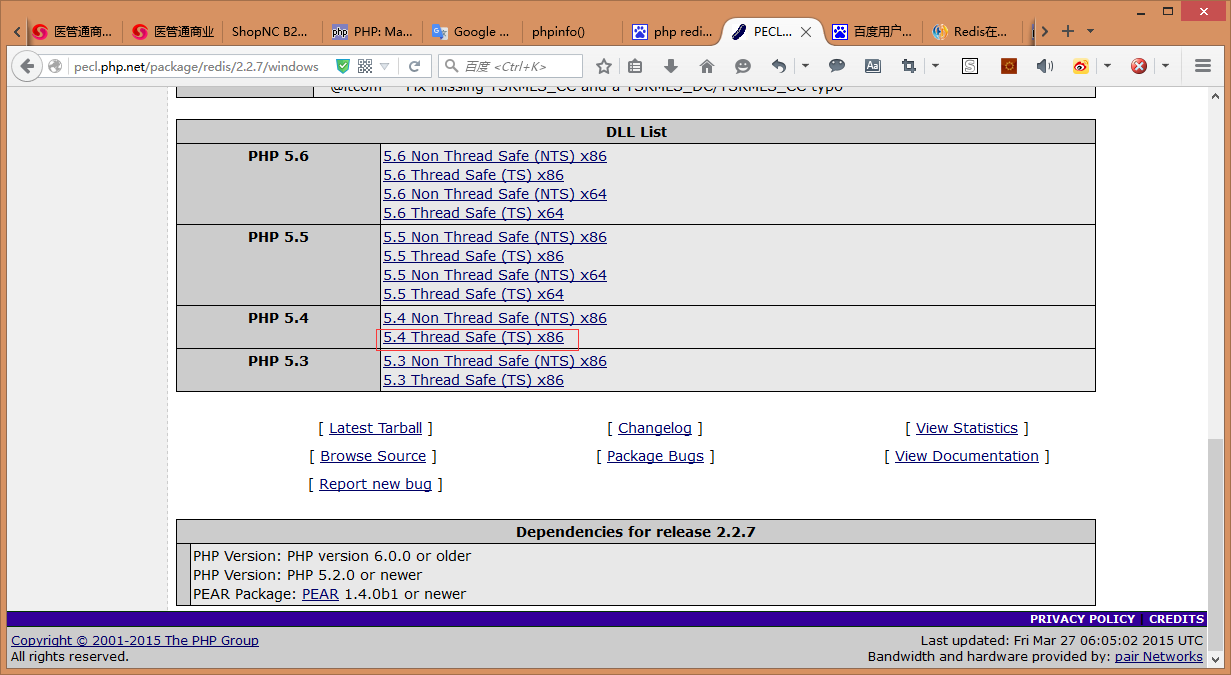Reload the page with refresh icon
Viewport: 1231px width, 675px height.
pos(414,66)
